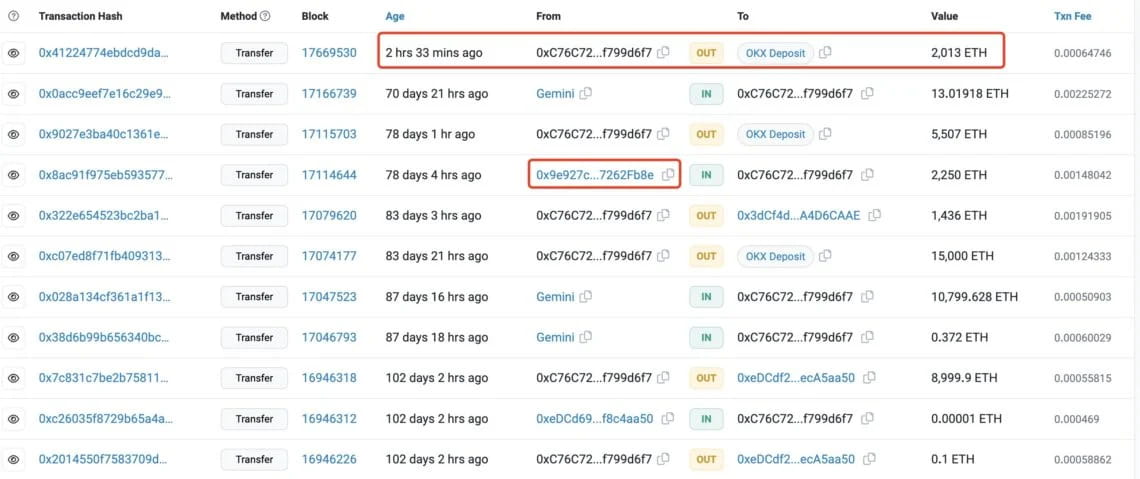This screenshot has width=1140, height=479.
Task: Toggle eye icon for transaction 0x2014550f7583709d
Action: tap(13, 459)
